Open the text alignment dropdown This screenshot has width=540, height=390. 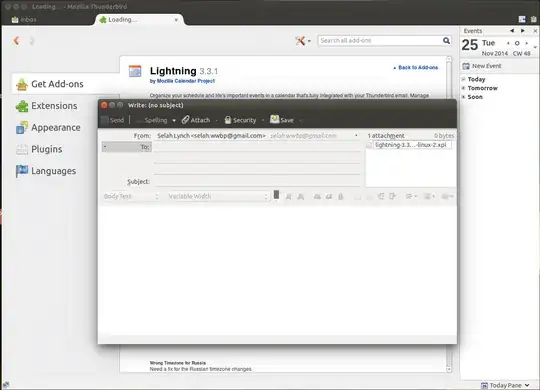(x=411, y=196)
